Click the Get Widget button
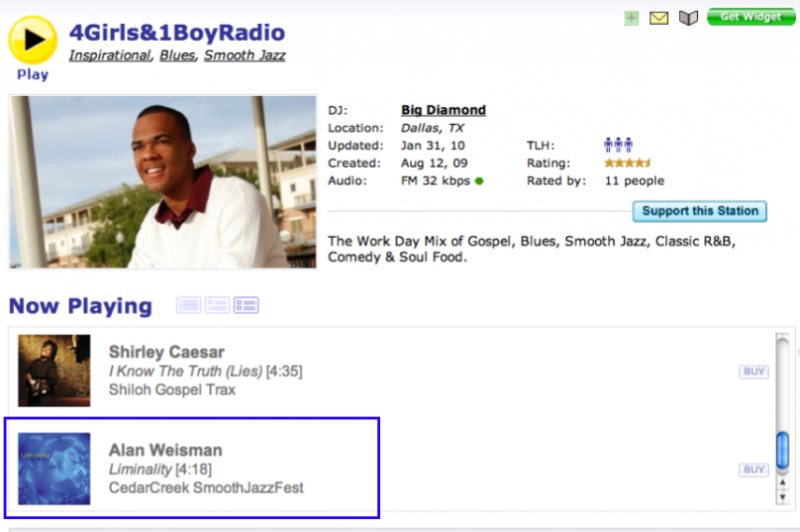The image size is (800, 532). [x=751, y=17]
